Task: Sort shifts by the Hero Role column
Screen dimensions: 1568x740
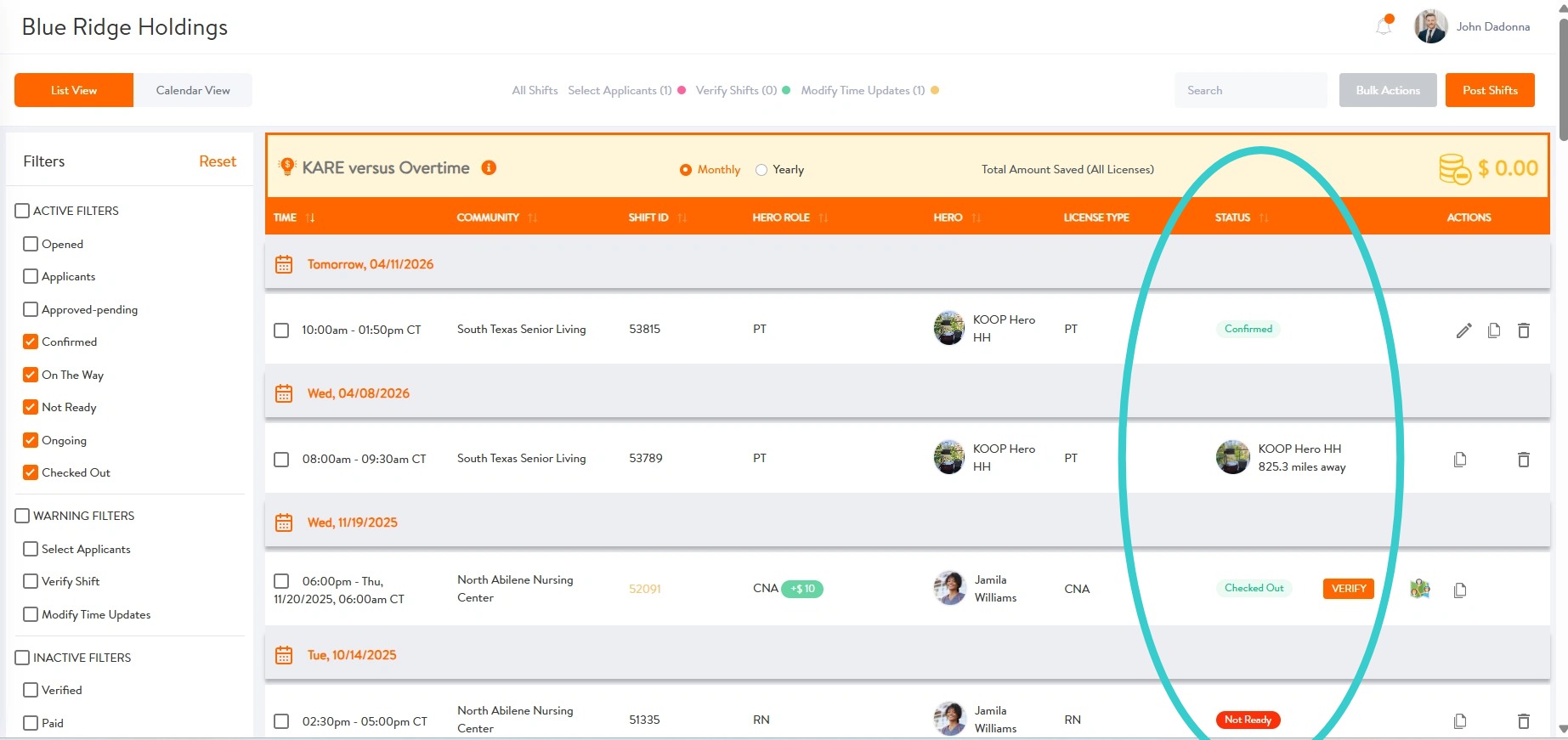Action: click(824, 217)
